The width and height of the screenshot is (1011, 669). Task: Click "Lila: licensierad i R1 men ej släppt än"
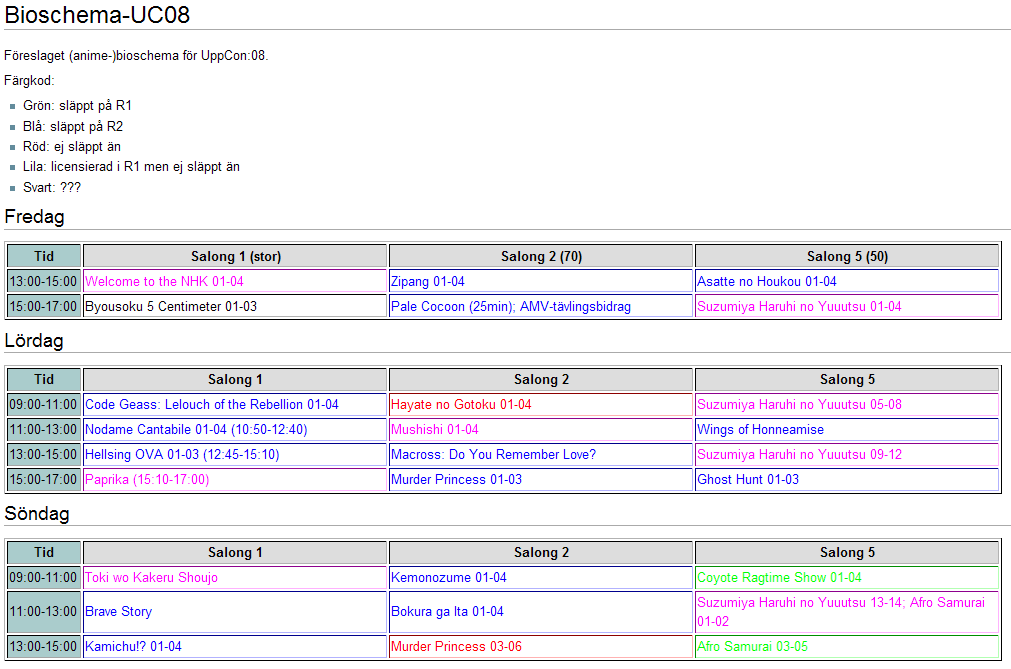pyautogui.click(x=132, y=166)
